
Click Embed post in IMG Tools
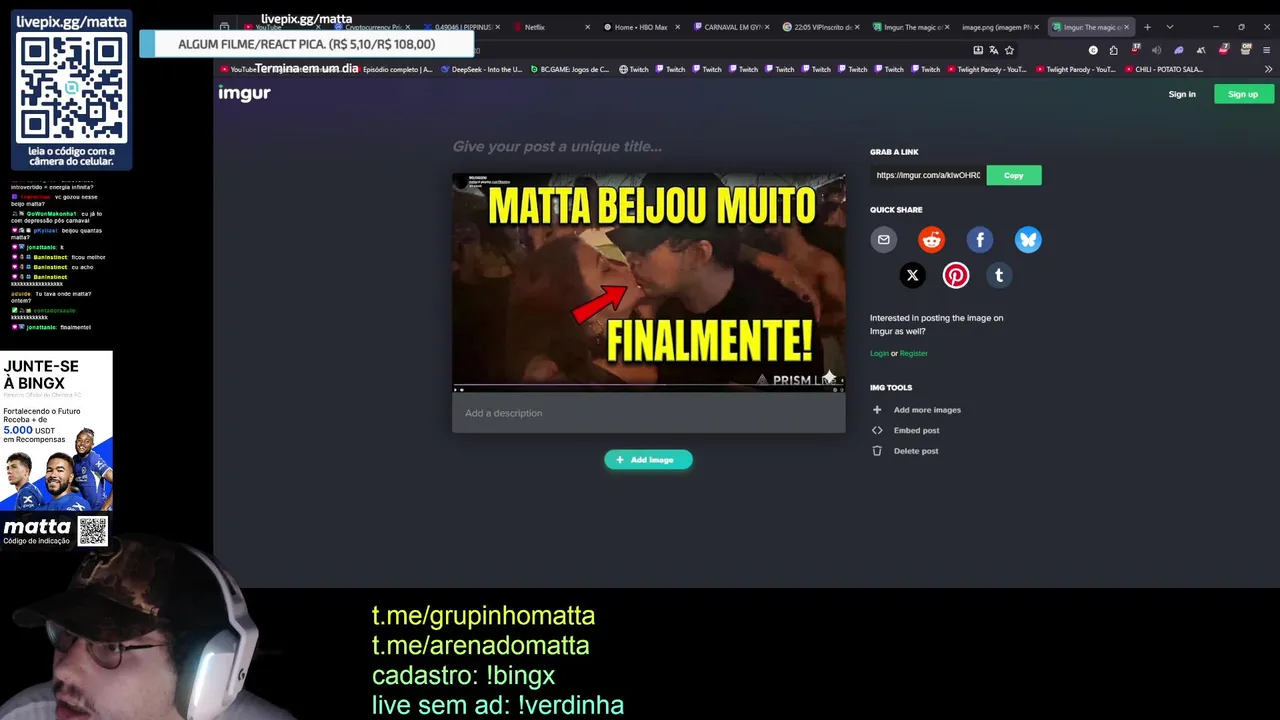pos(906,430)
